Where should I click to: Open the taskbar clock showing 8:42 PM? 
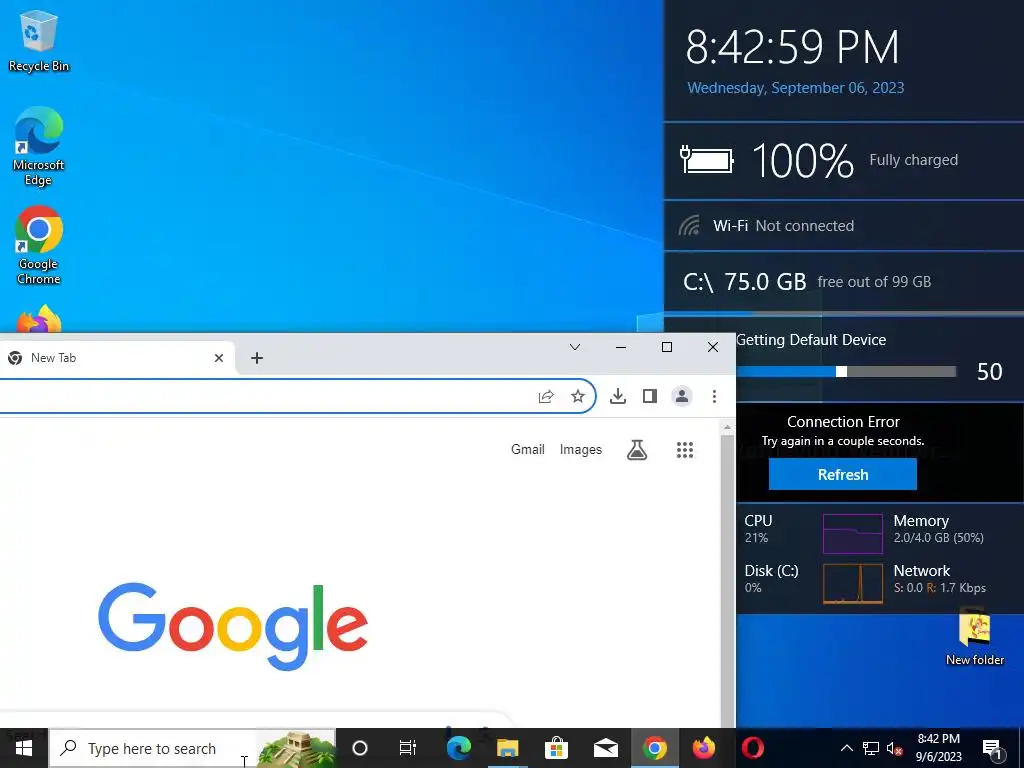click(938, 748)
